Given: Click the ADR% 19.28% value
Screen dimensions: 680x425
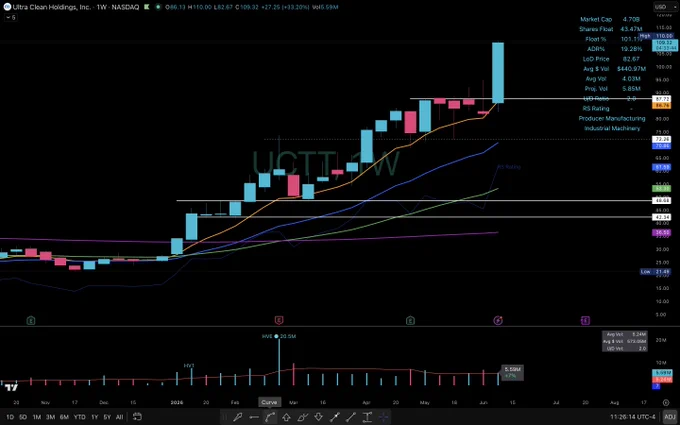Looking at the screenshot, I should [631, 49].
